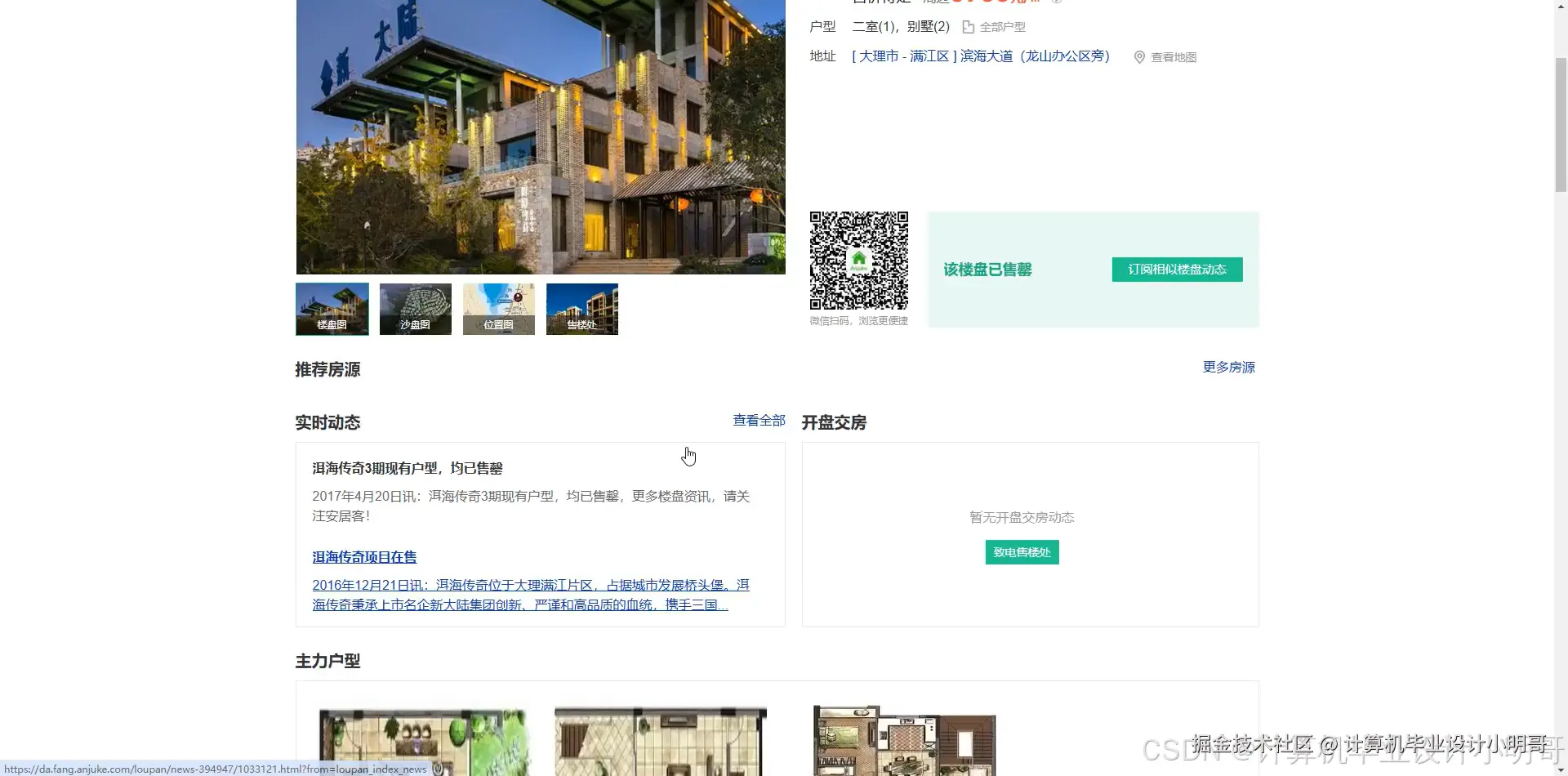Viewport: 1568px width, 776px height.
Task: Open the 洱海传奇项目在售 news link
Action: [x=364, y=556]
